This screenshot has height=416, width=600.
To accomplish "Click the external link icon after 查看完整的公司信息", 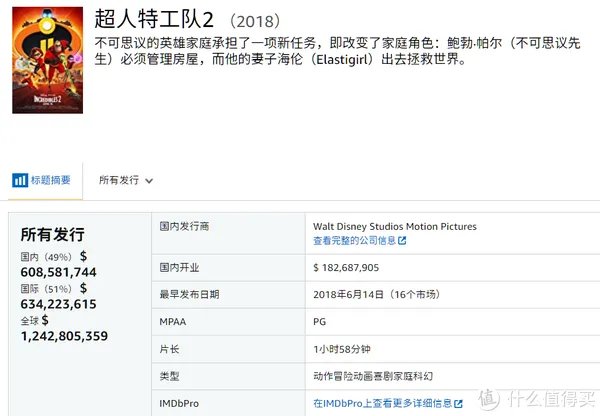I will pyautogui.click(x=402, y=241).
